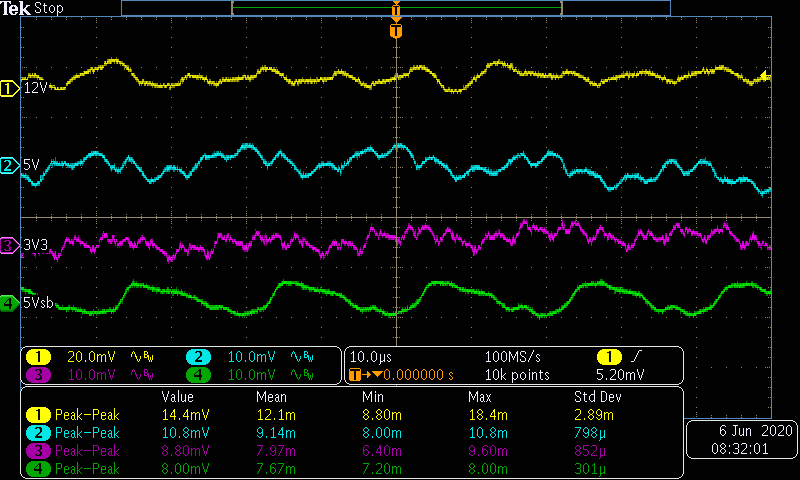Select channel 1 ground marker for 12V

point(9,89)
